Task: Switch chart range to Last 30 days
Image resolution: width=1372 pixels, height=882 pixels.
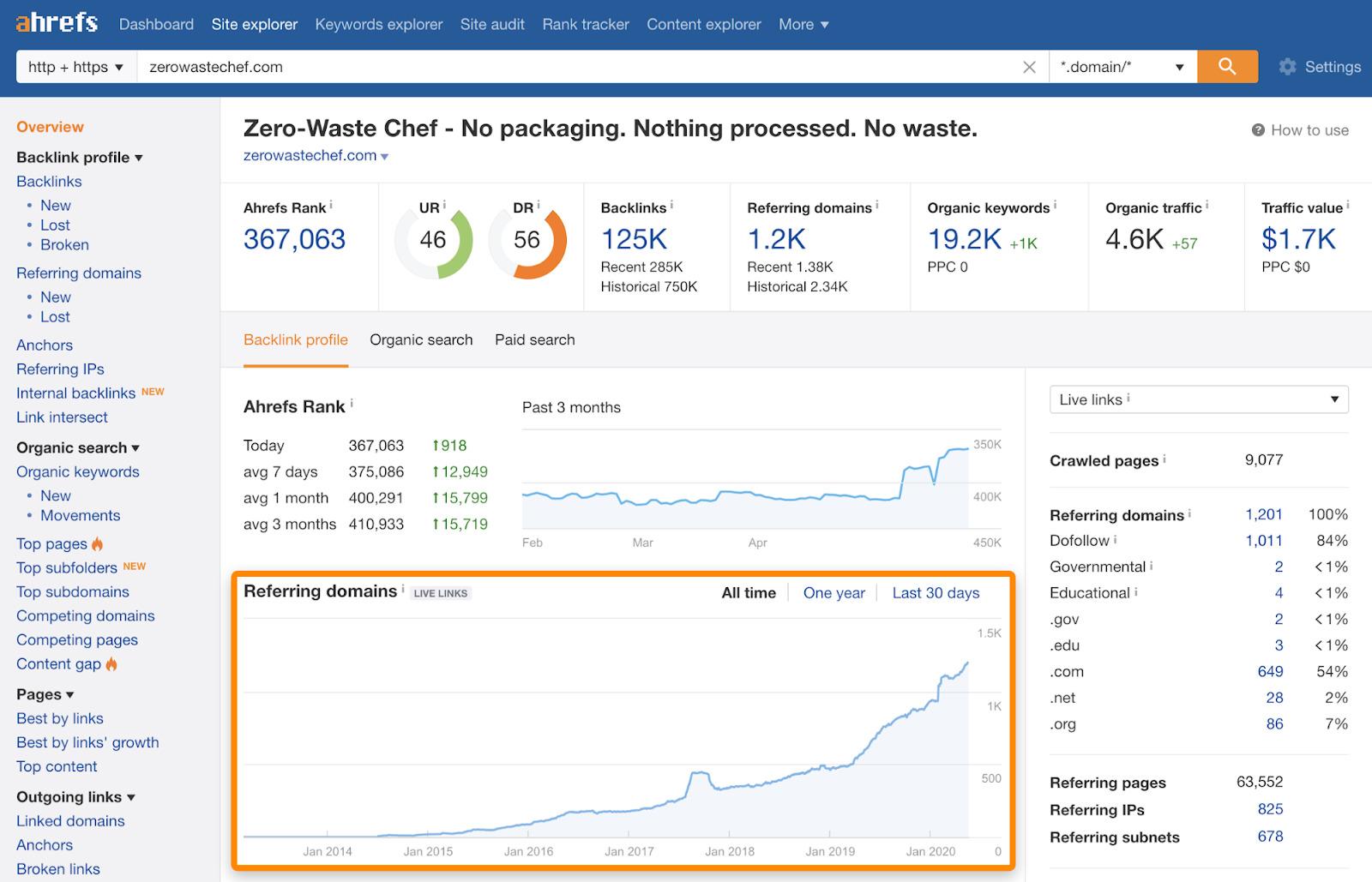Action: click(936, 592)
